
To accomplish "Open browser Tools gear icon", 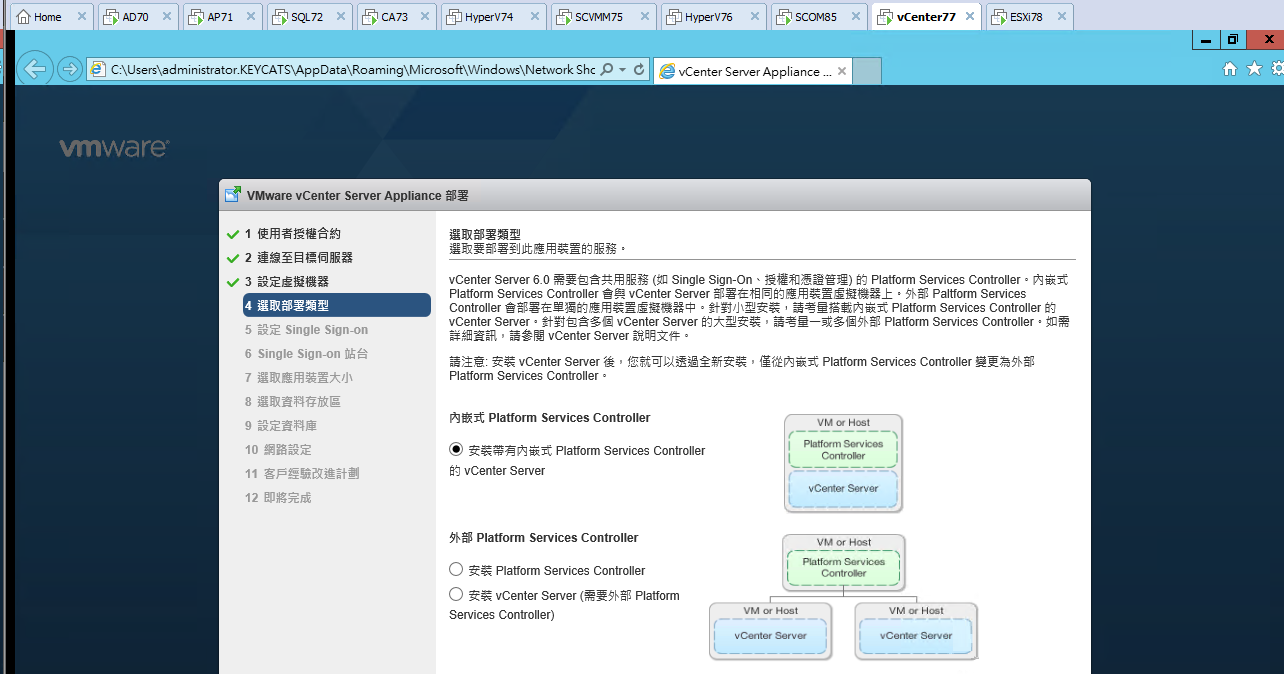I will tap(1277, 69).
